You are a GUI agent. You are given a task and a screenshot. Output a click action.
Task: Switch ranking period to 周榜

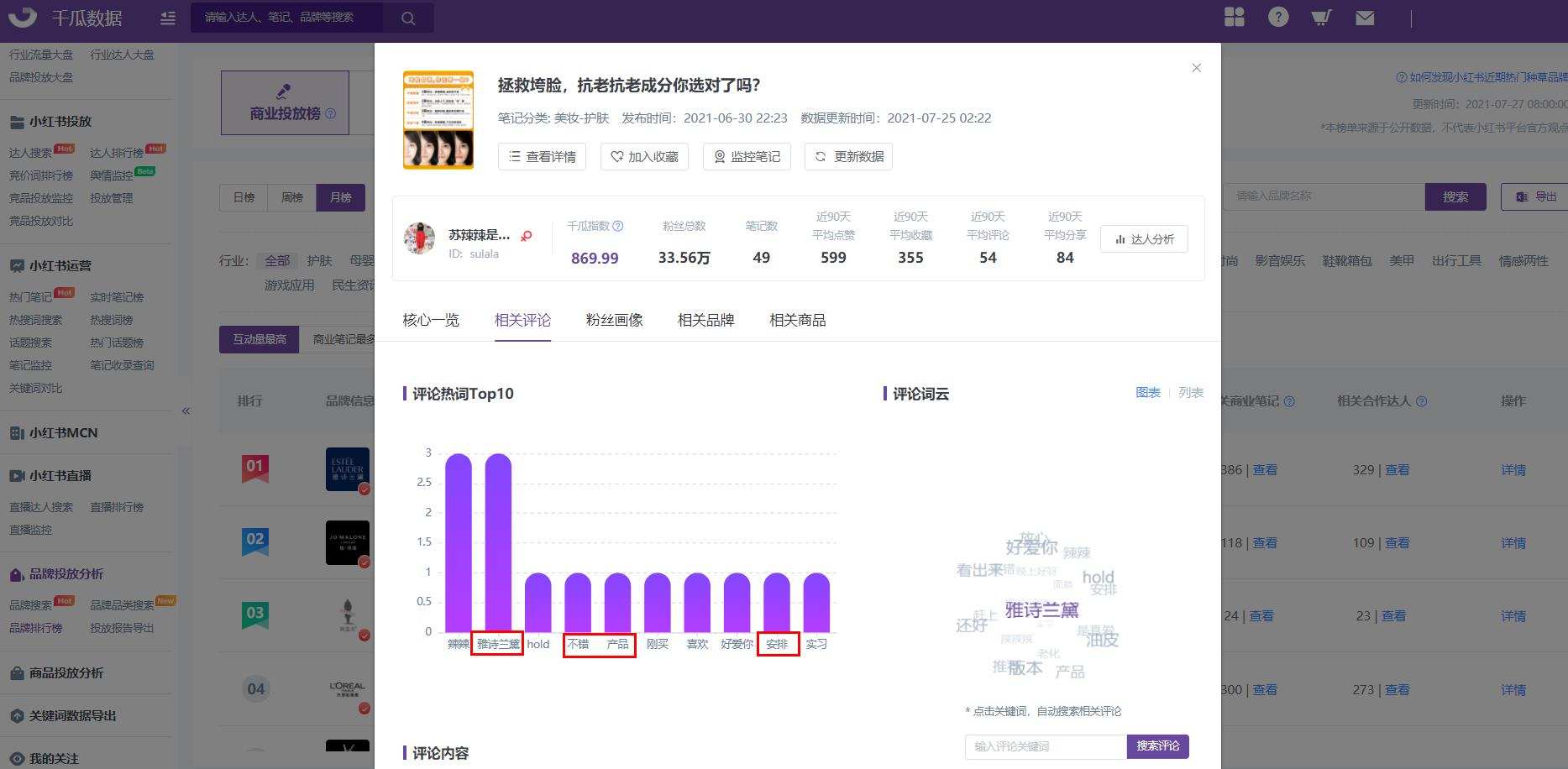point(291,196)
